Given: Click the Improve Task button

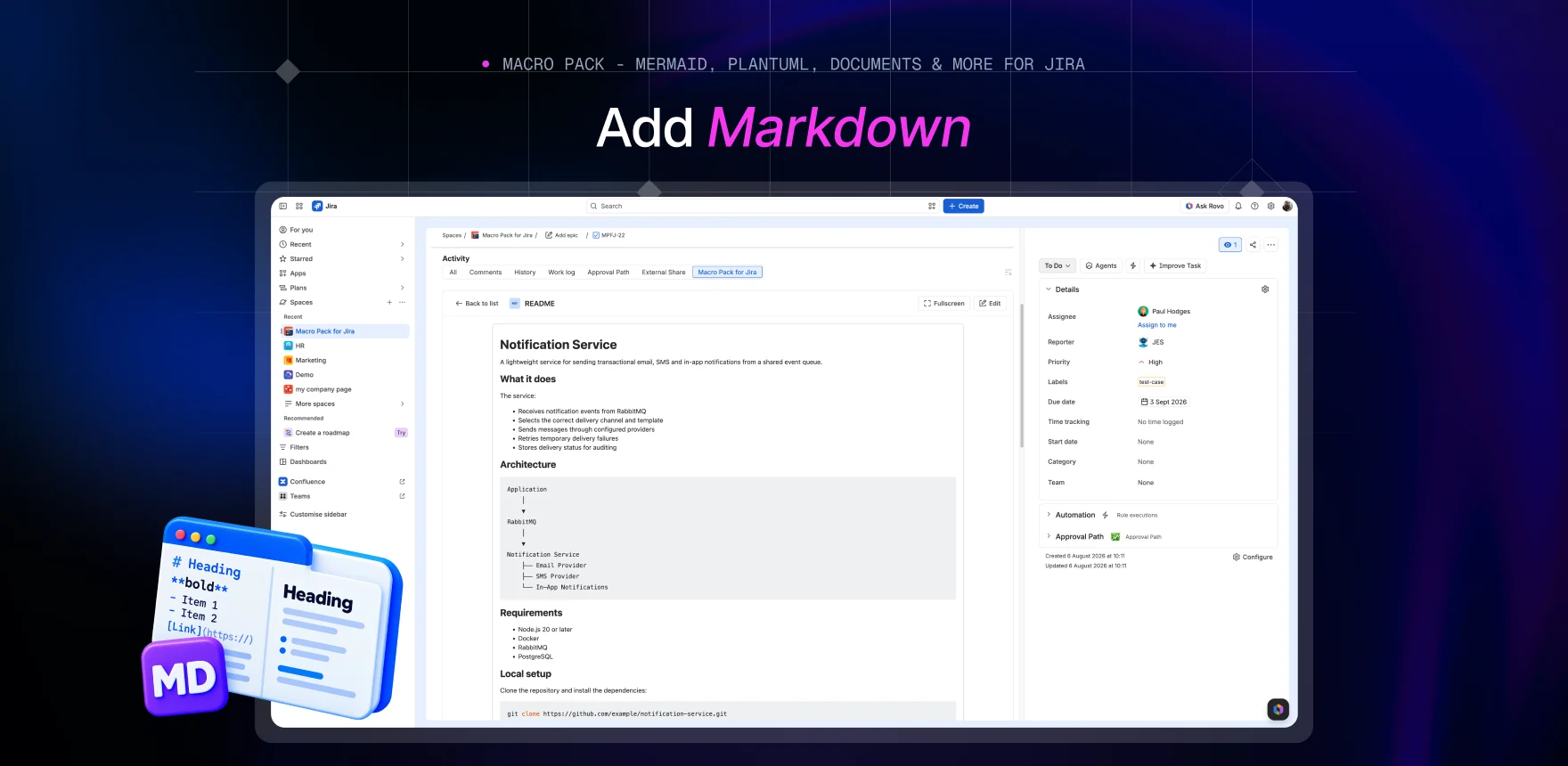Looking at the screenshot, I should 1175,265.
